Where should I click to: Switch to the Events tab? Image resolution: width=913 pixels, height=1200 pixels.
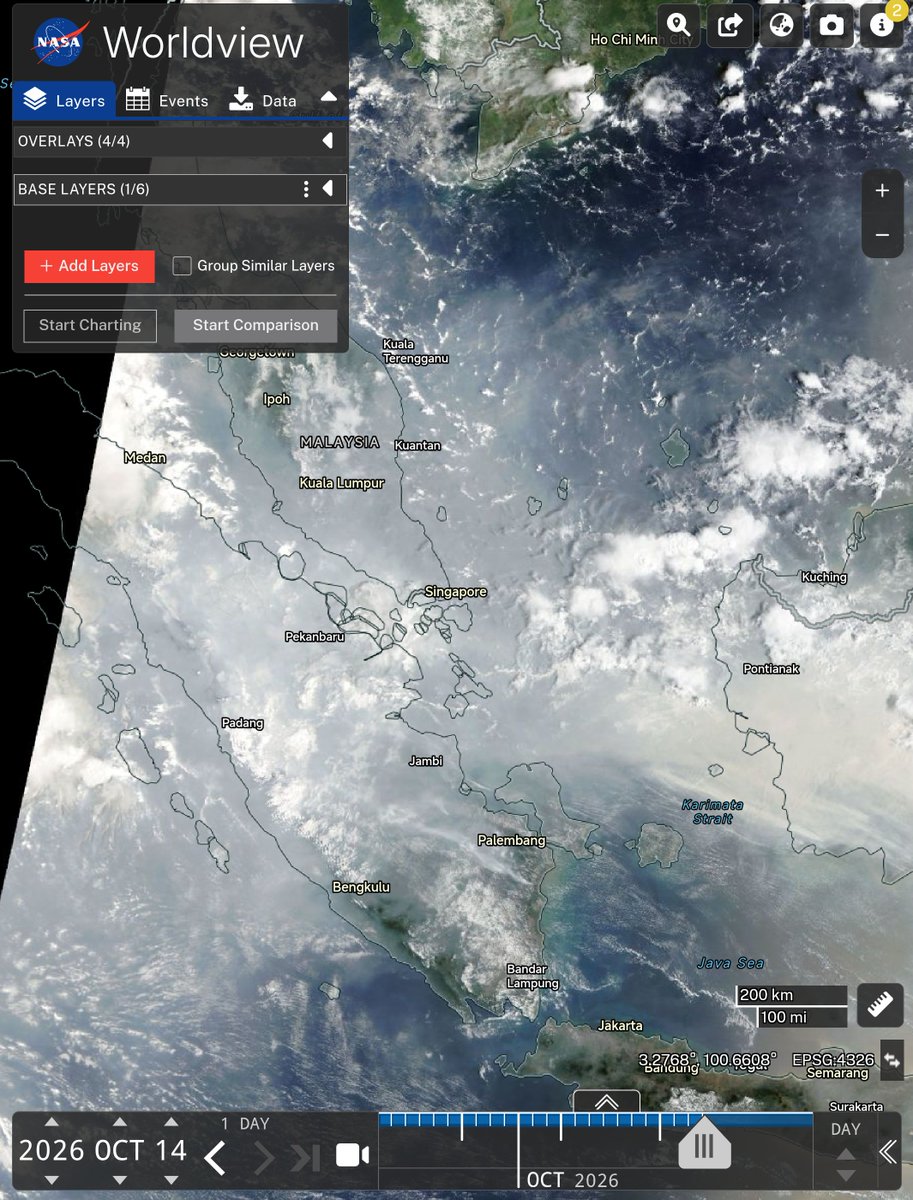[167, 100]
